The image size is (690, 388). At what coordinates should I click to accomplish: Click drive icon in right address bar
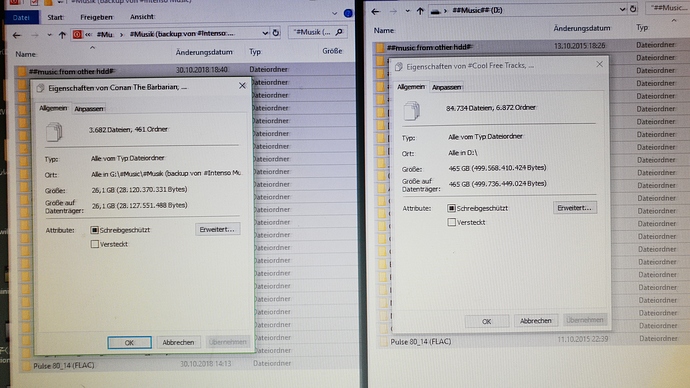pyautogui.click(x=435, y=11)
